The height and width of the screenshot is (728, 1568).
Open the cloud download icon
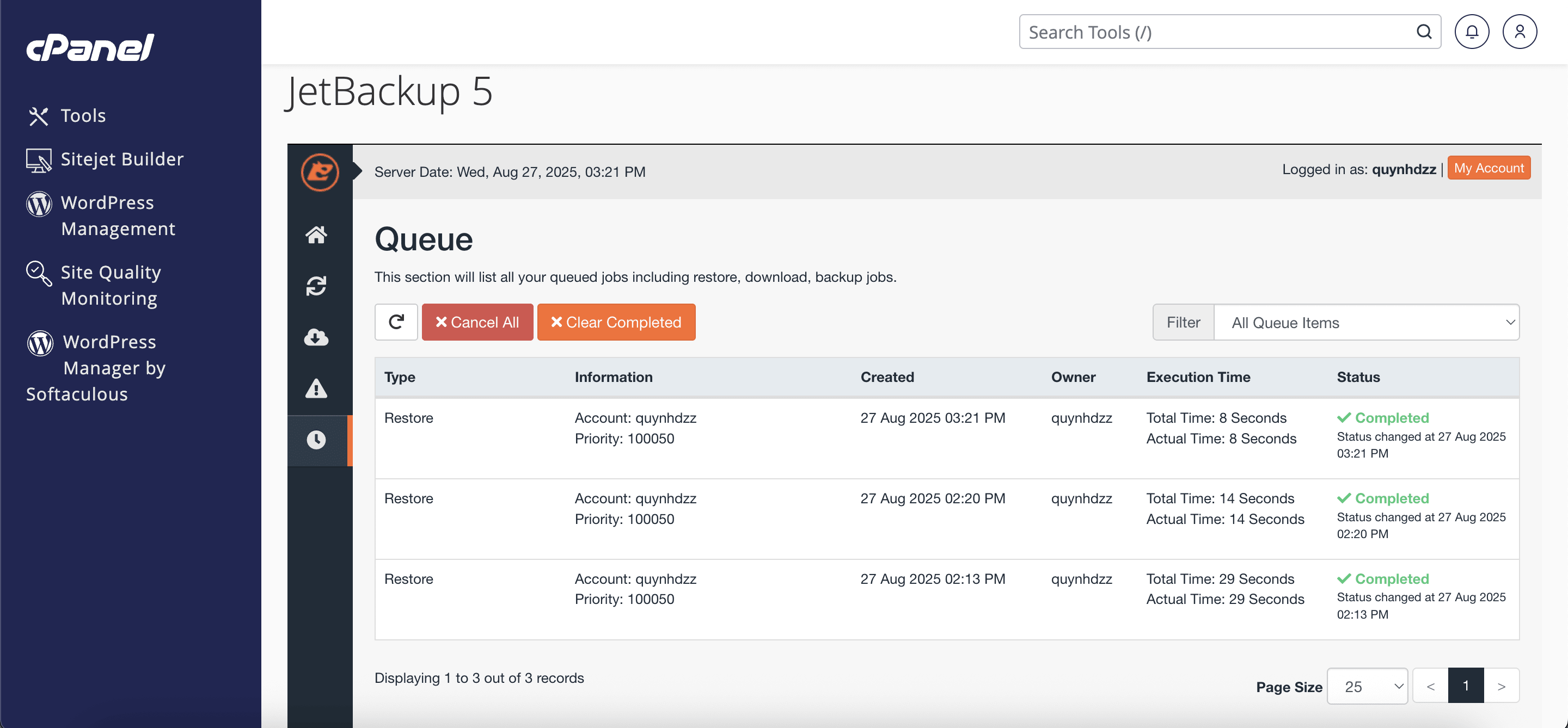pos(316,337)
